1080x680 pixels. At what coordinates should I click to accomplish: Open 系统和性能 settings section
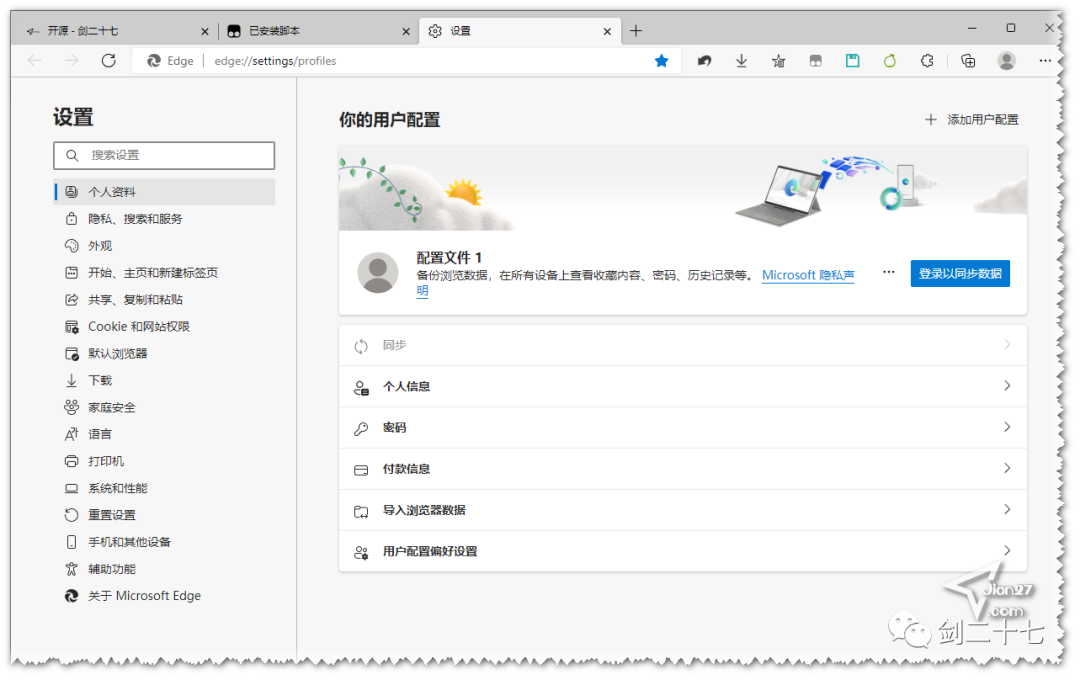[x=165, y=488]
